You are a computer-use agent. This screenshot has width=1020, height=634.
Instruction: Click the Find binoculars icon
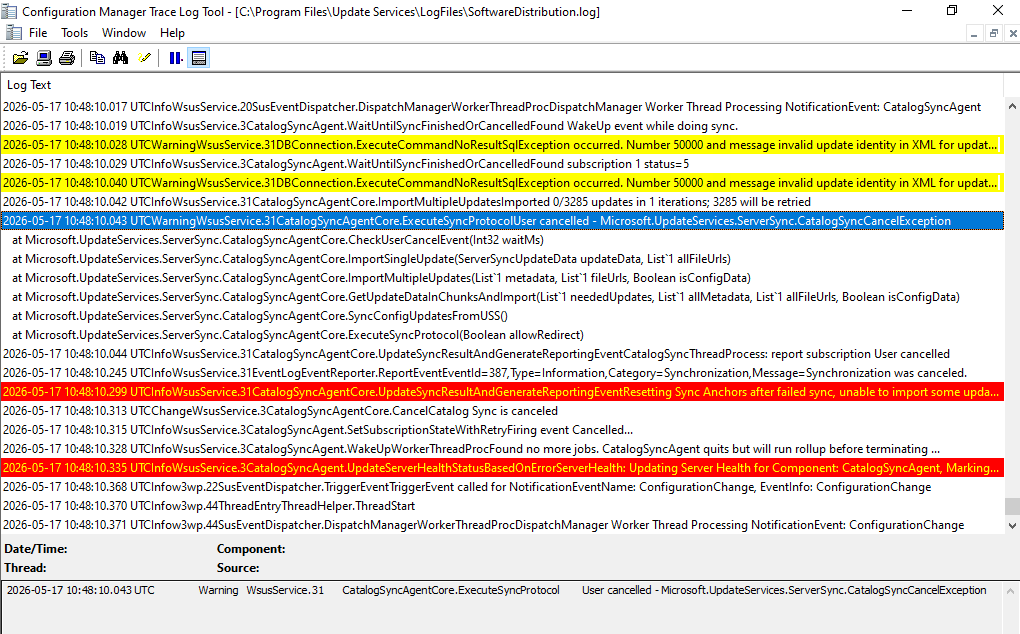[x=120, y=58]
